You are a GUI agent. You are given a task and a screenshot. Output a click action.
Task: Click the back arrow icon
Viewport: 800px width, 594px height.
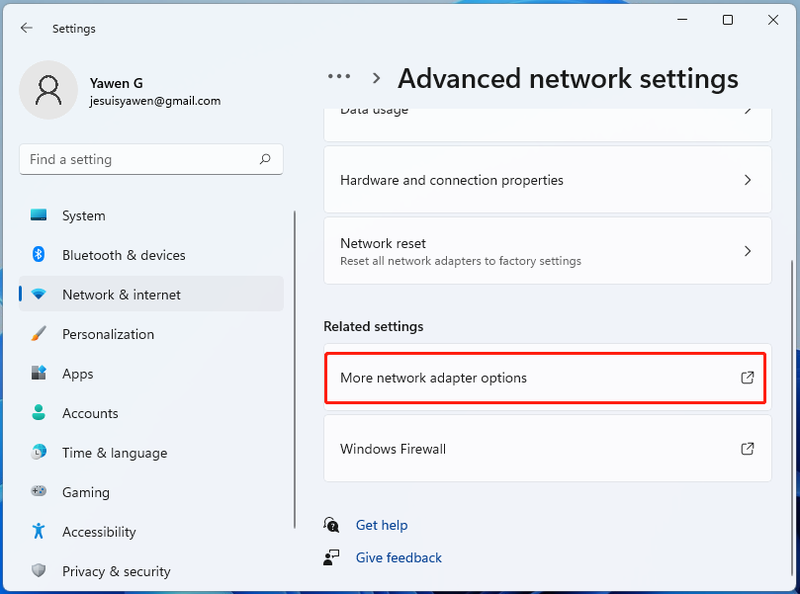(x=26, y=28)
